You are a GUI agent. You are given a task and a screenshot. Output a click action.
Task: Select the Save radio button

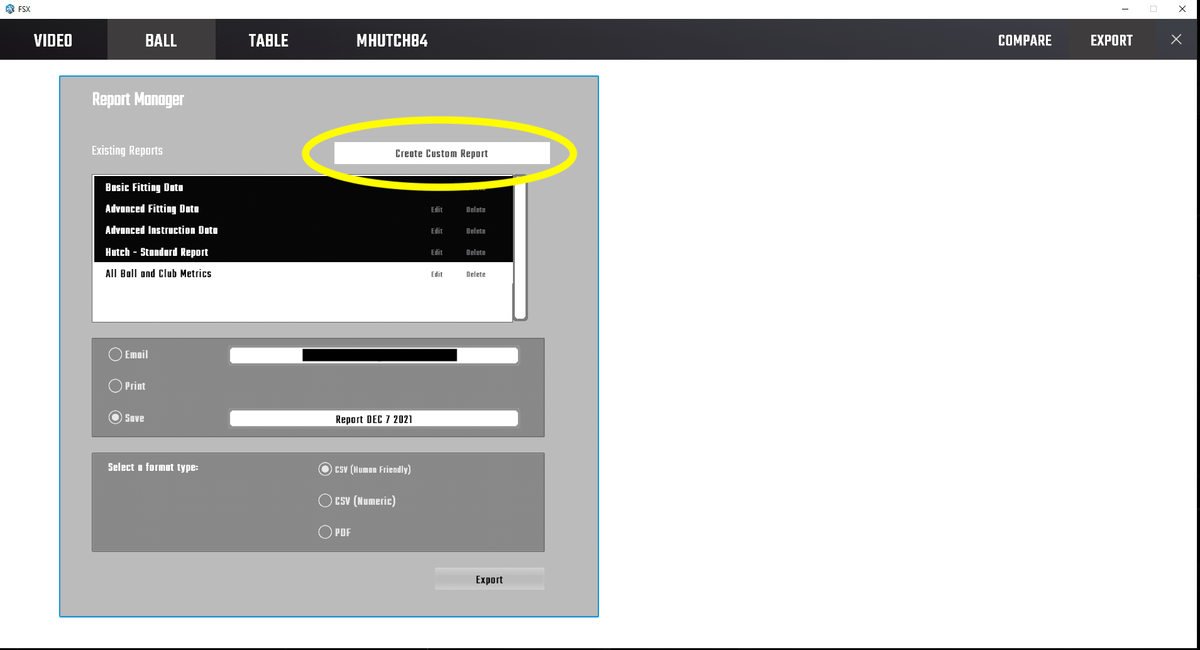(116, 418)
